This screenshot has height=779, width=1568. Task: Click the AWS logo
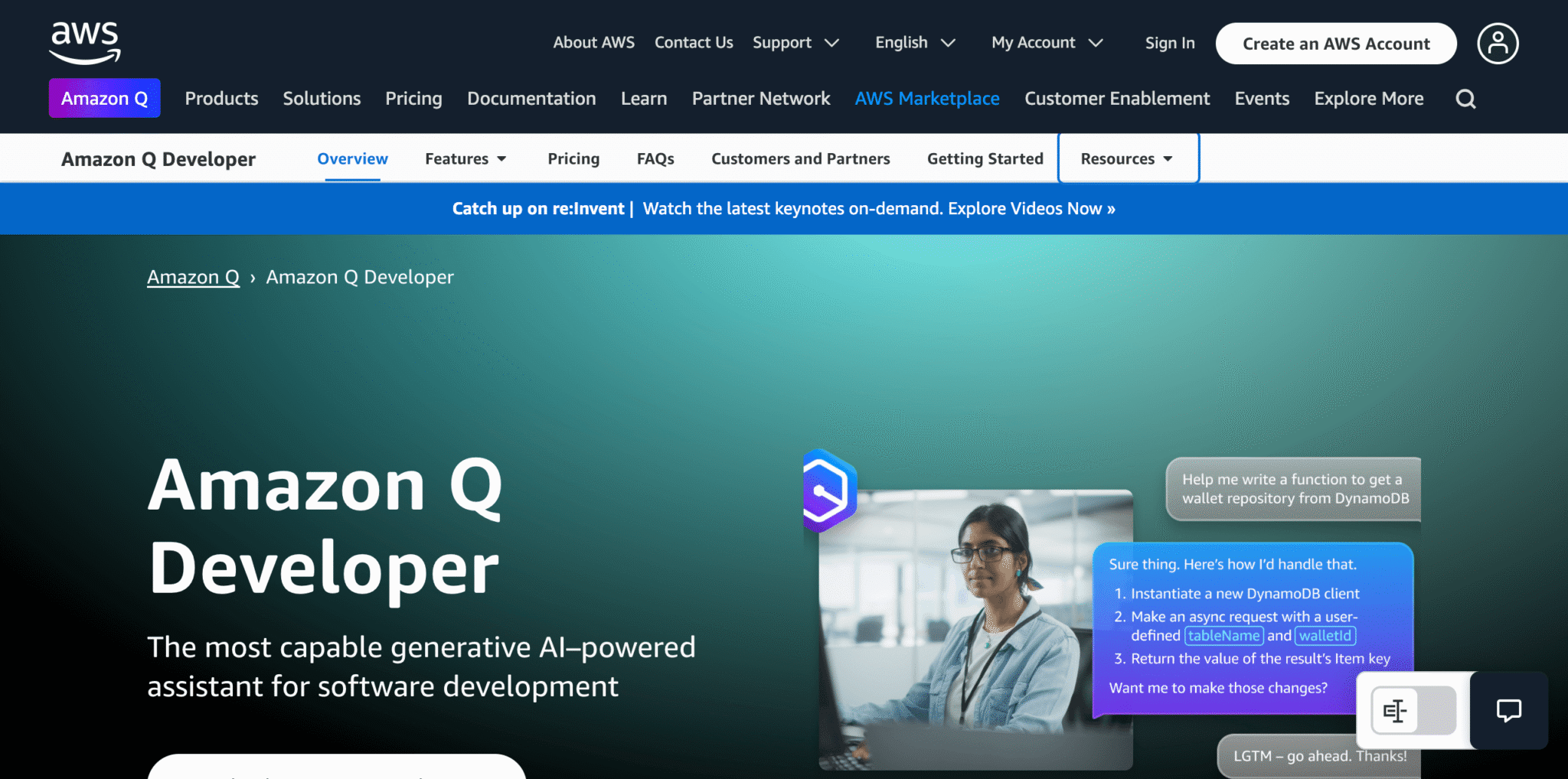coord(84,42)
